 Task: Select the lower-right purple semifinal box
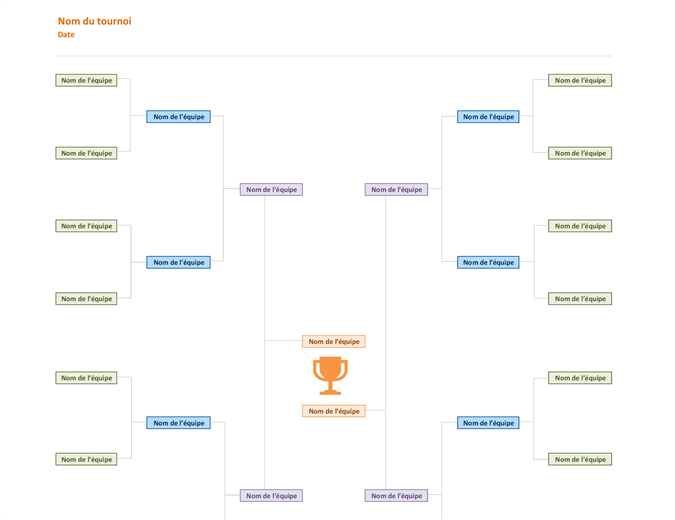pos(396,495)
